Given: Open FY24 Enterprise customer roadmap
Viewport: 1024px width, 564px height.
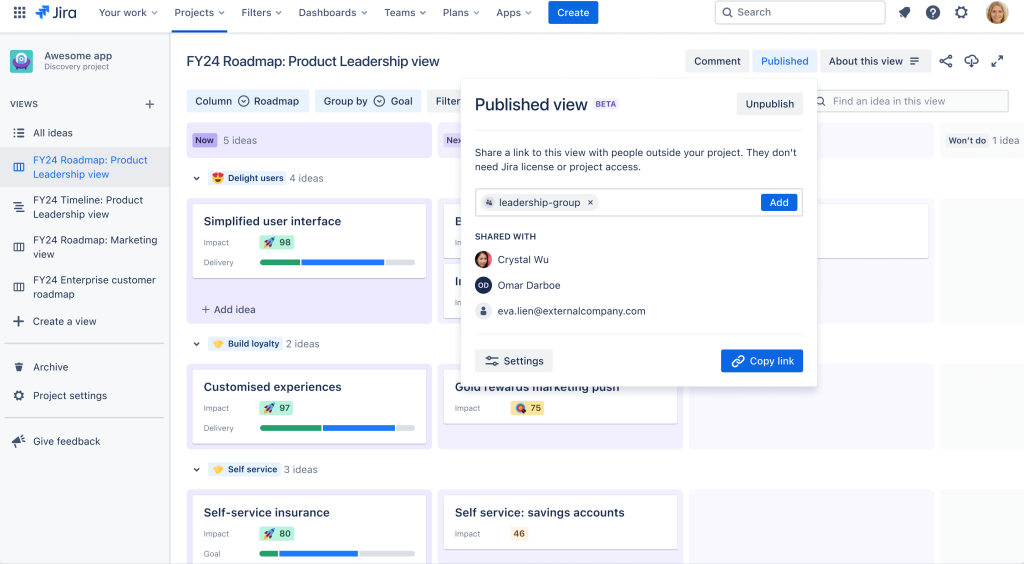Looking at the screenshot, I should (85, 287).
